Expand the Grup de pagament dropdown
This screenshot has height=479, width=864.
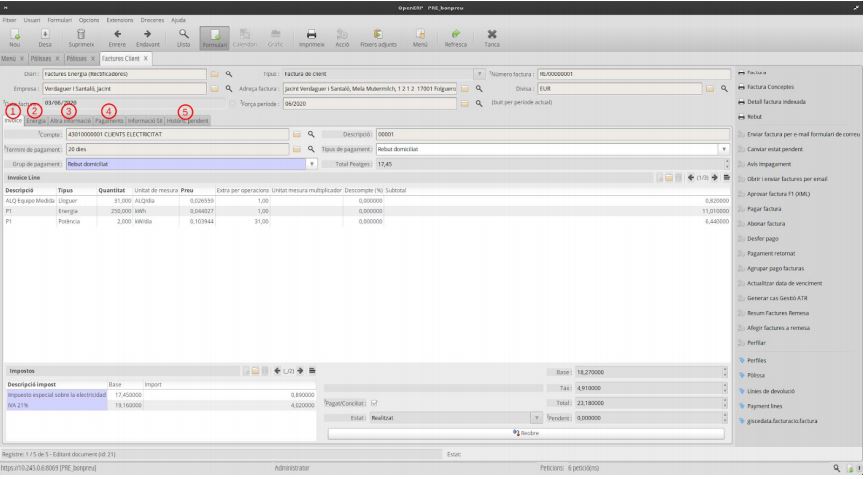point(312,163)
